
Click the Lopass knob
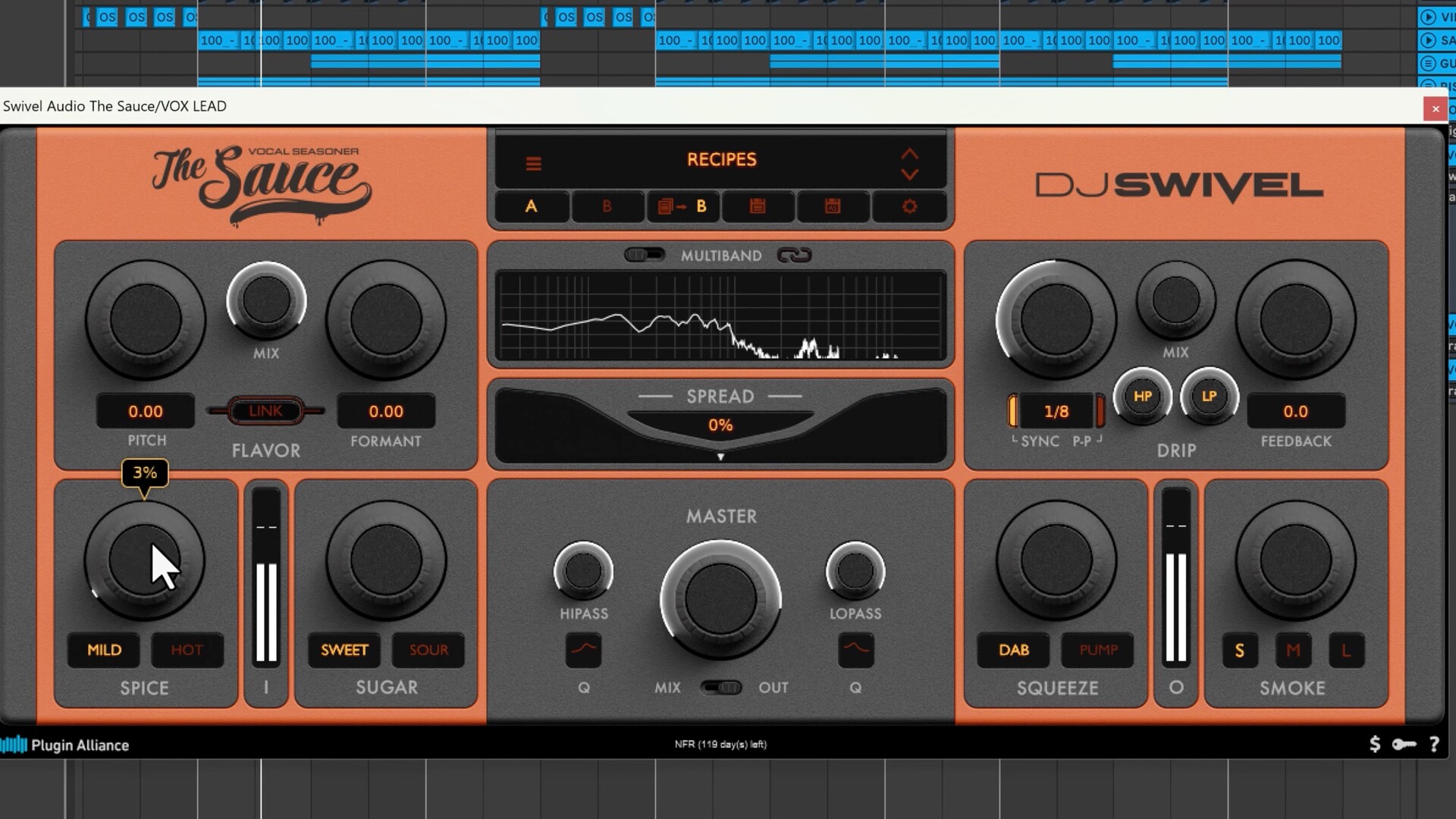(x=855, y=571)
